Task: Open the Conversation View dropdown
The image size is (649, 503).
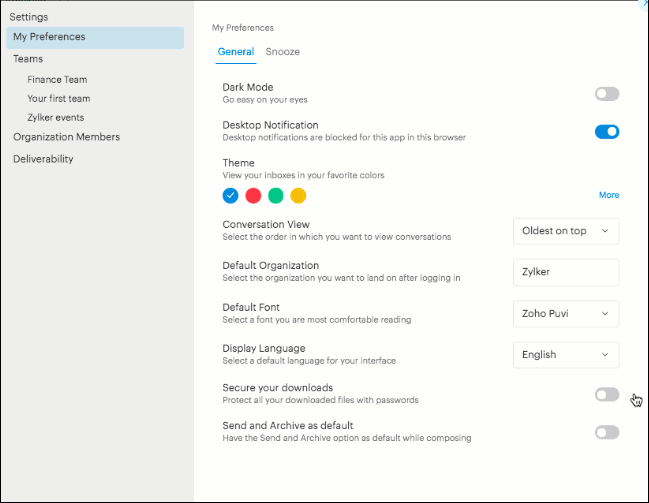Action: [566, 231]
